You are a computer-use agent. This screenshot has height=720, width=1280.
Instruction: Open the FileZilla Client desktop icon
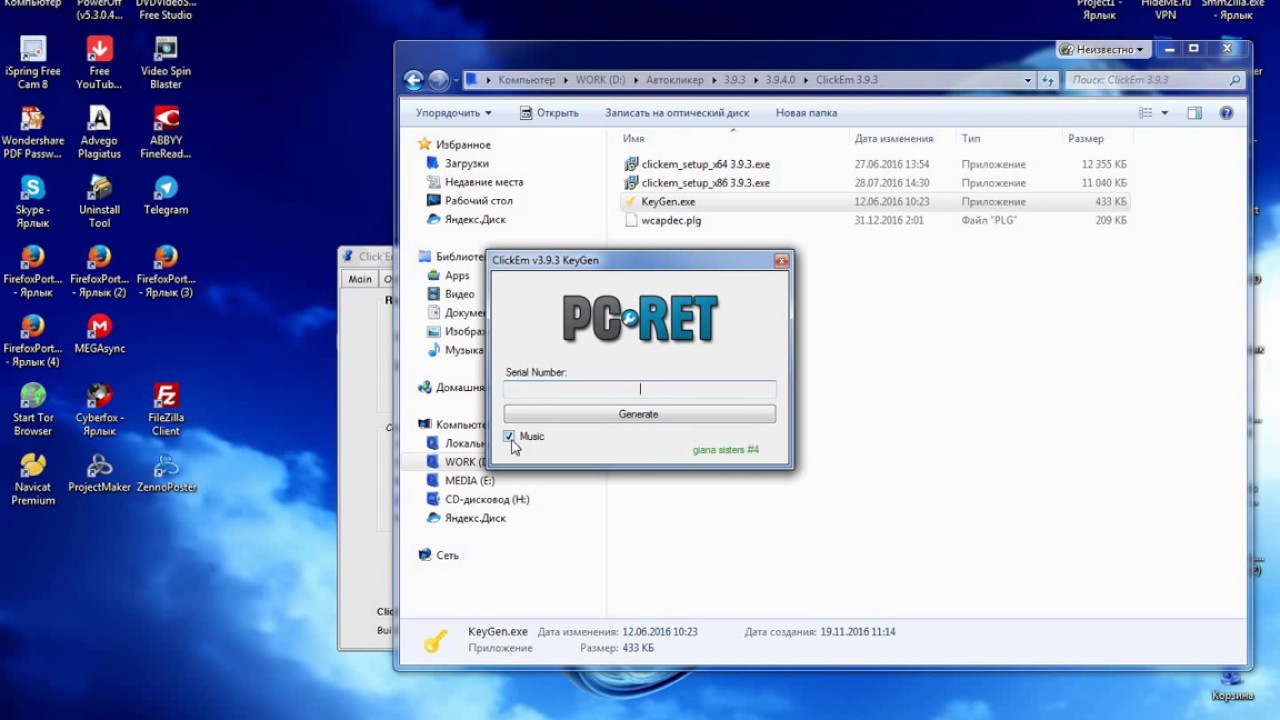166,409
